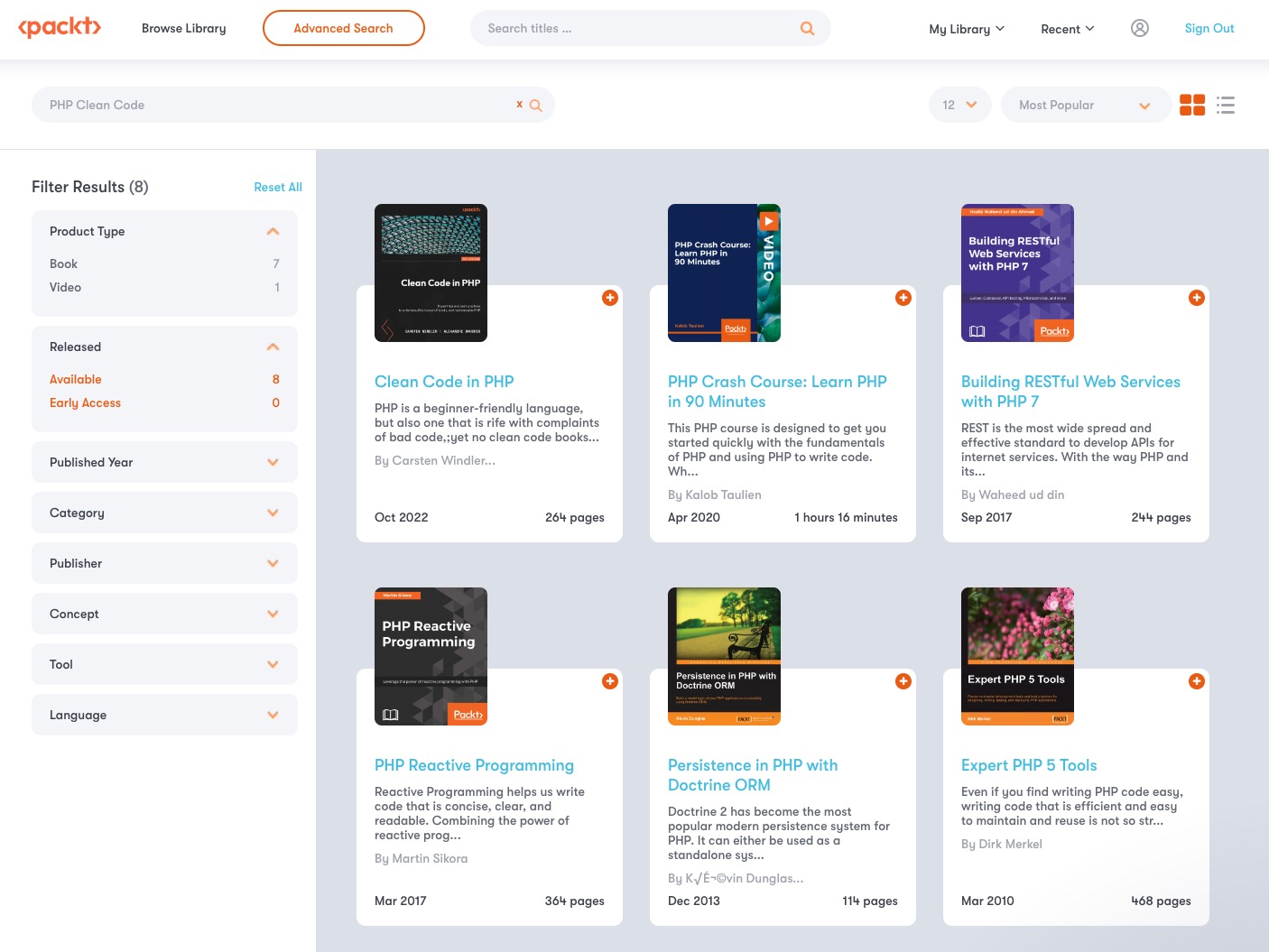The width and height of the screenshot is (1269, 952).
Task: Open the results per page dropdown showing 12
Action: (x=959, y=105)
